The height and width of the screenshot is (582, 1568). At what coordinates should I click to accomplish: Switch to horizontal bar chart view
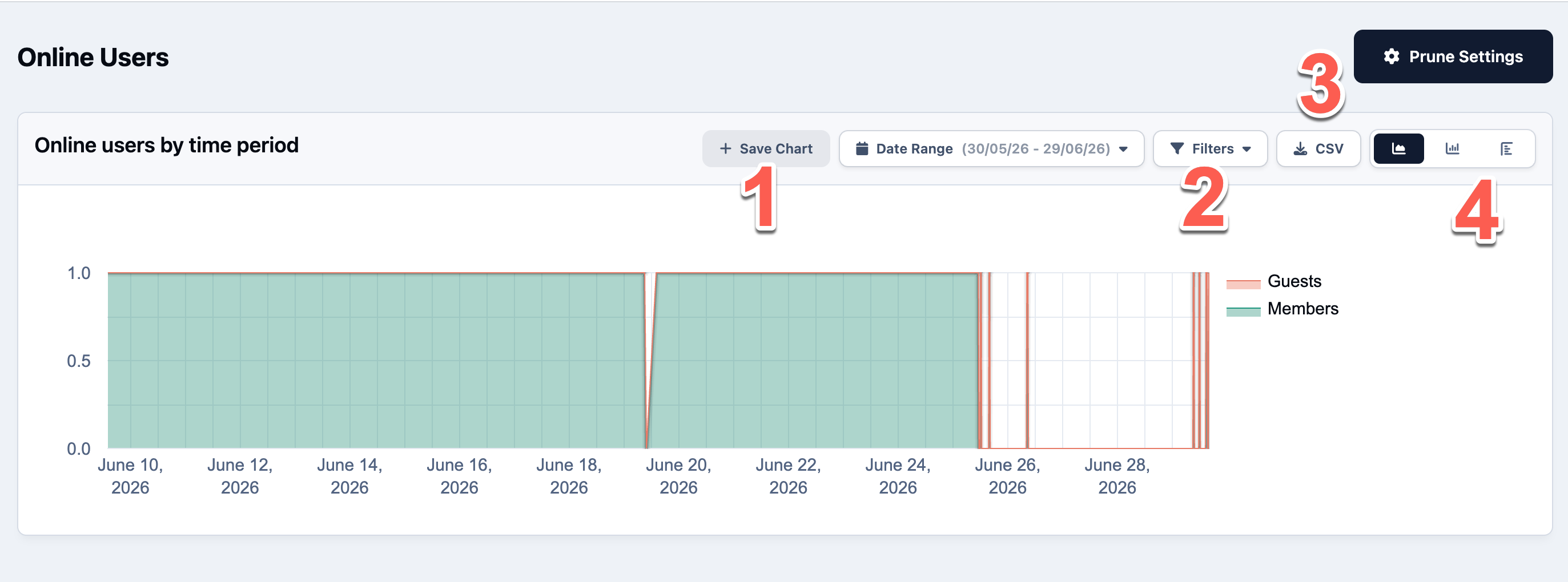coord(1506,148)
